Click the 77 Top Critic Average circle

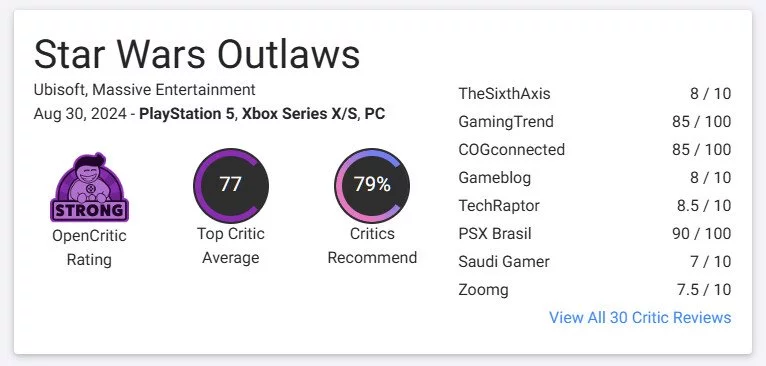tap(231, 185)
